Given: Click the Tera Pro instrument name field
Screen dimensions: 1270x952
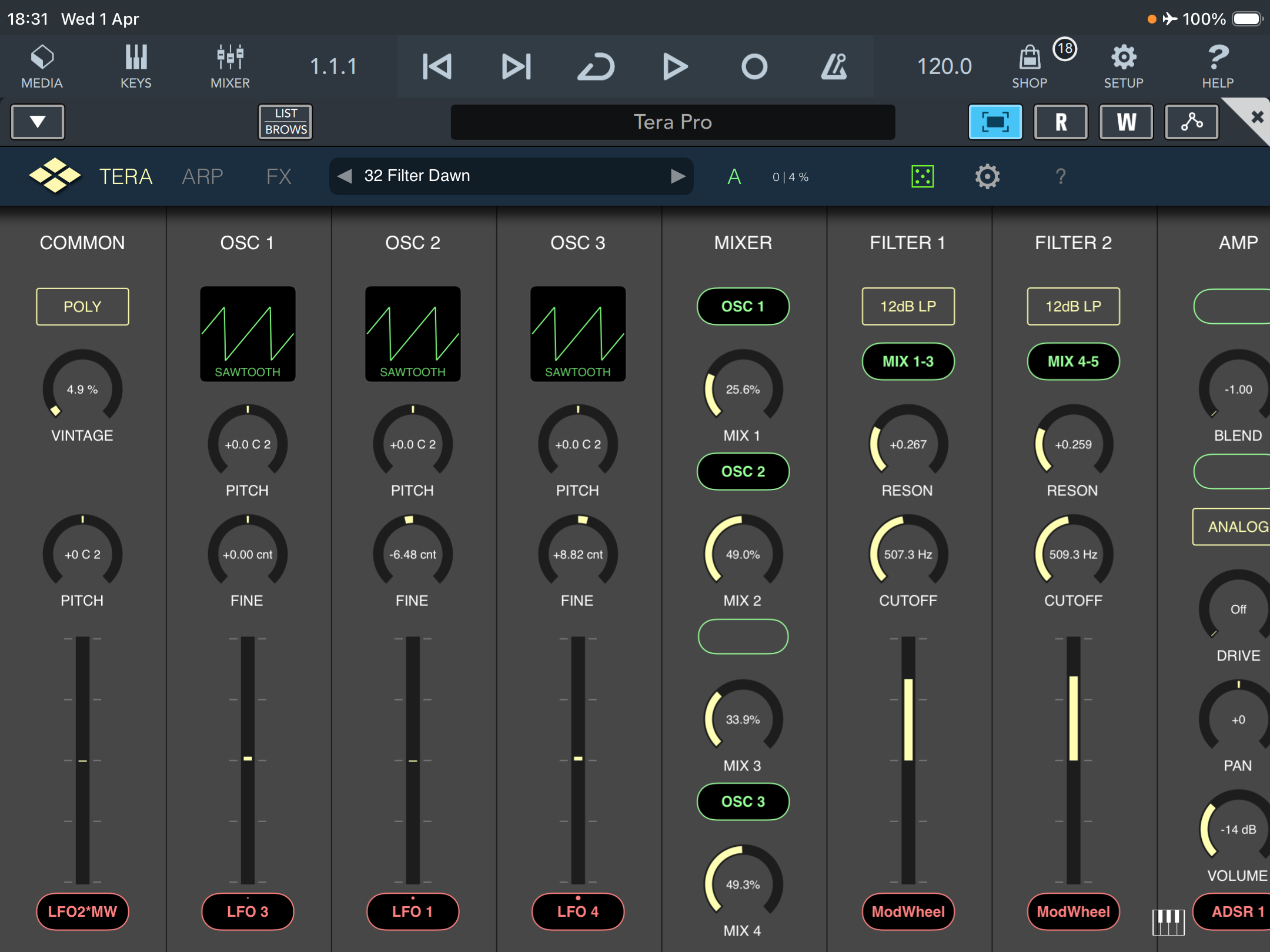Looking at the screenshot, I should pos(673,122).
